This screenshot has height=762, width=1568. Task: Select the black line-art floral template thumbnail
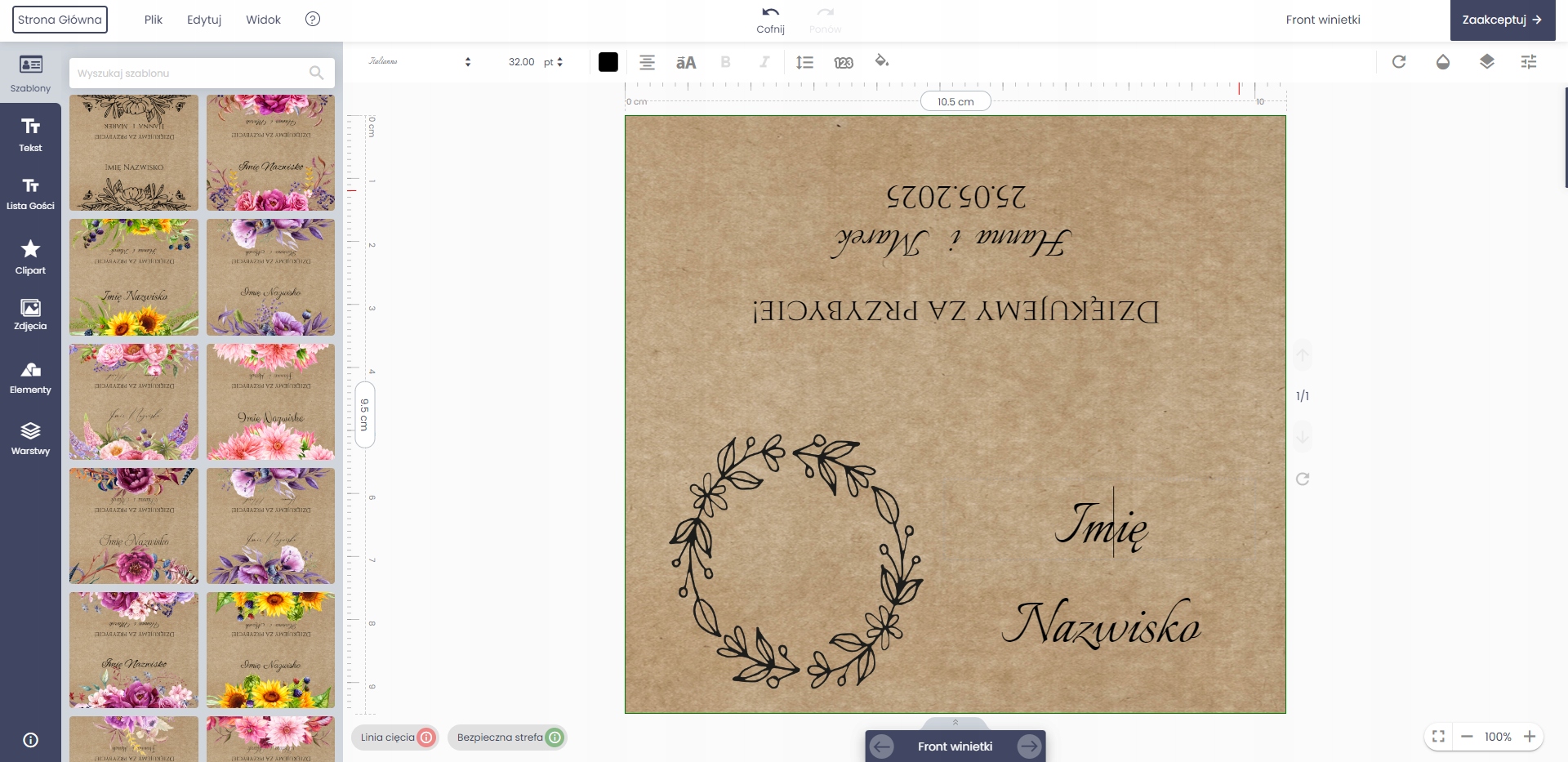(134, 153)
